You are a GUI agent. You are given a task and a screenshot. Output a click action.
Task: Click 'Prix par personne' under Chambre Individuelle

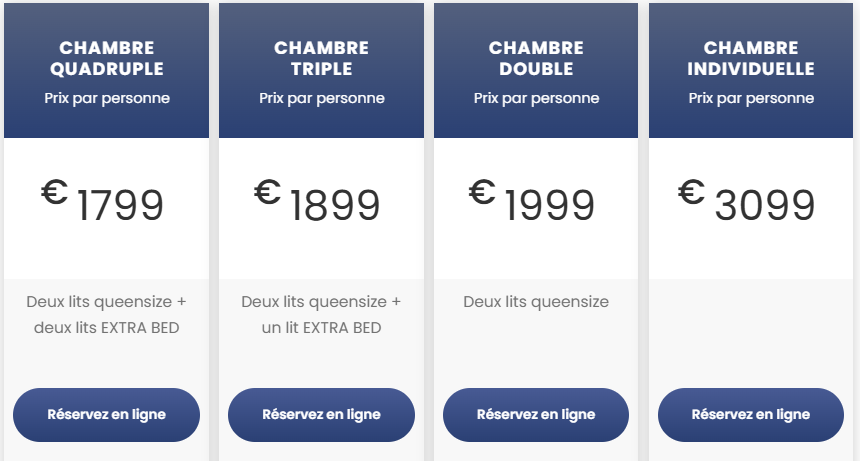pyautogui.click(x=751, y=98)
